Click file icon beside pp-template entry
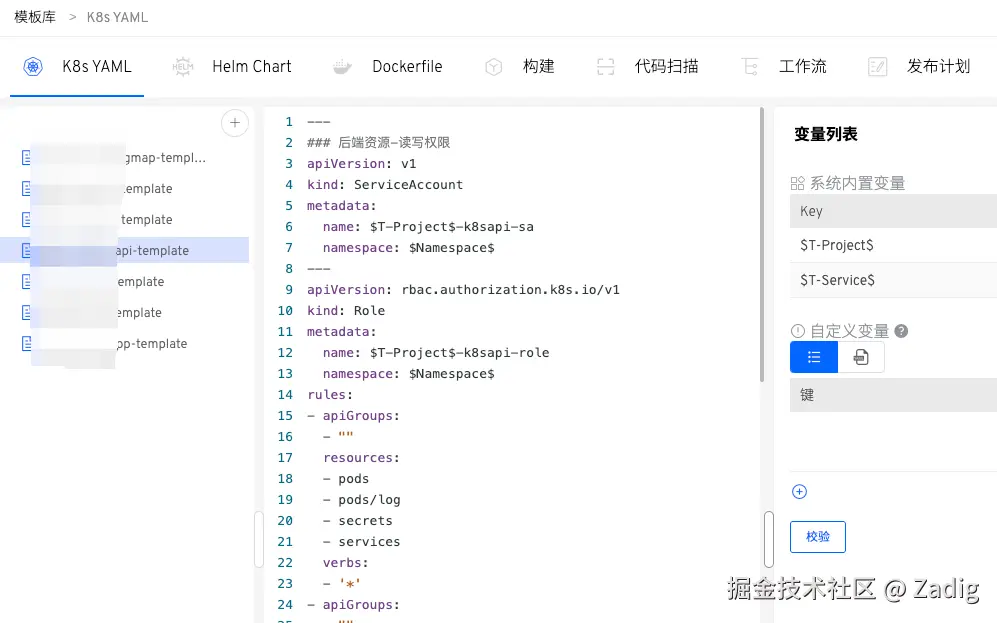The width and height of the screenshot is (997, 623). (26, 343)
